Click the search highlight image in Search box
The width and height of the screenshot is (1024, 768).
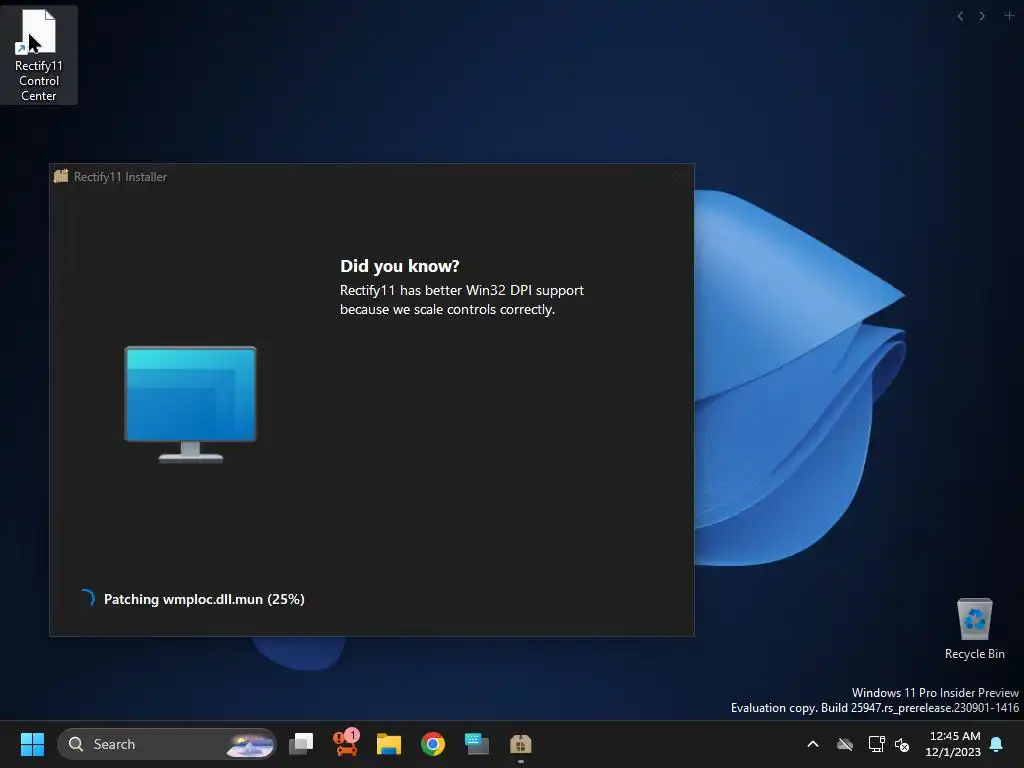click(x=251, y=744)
